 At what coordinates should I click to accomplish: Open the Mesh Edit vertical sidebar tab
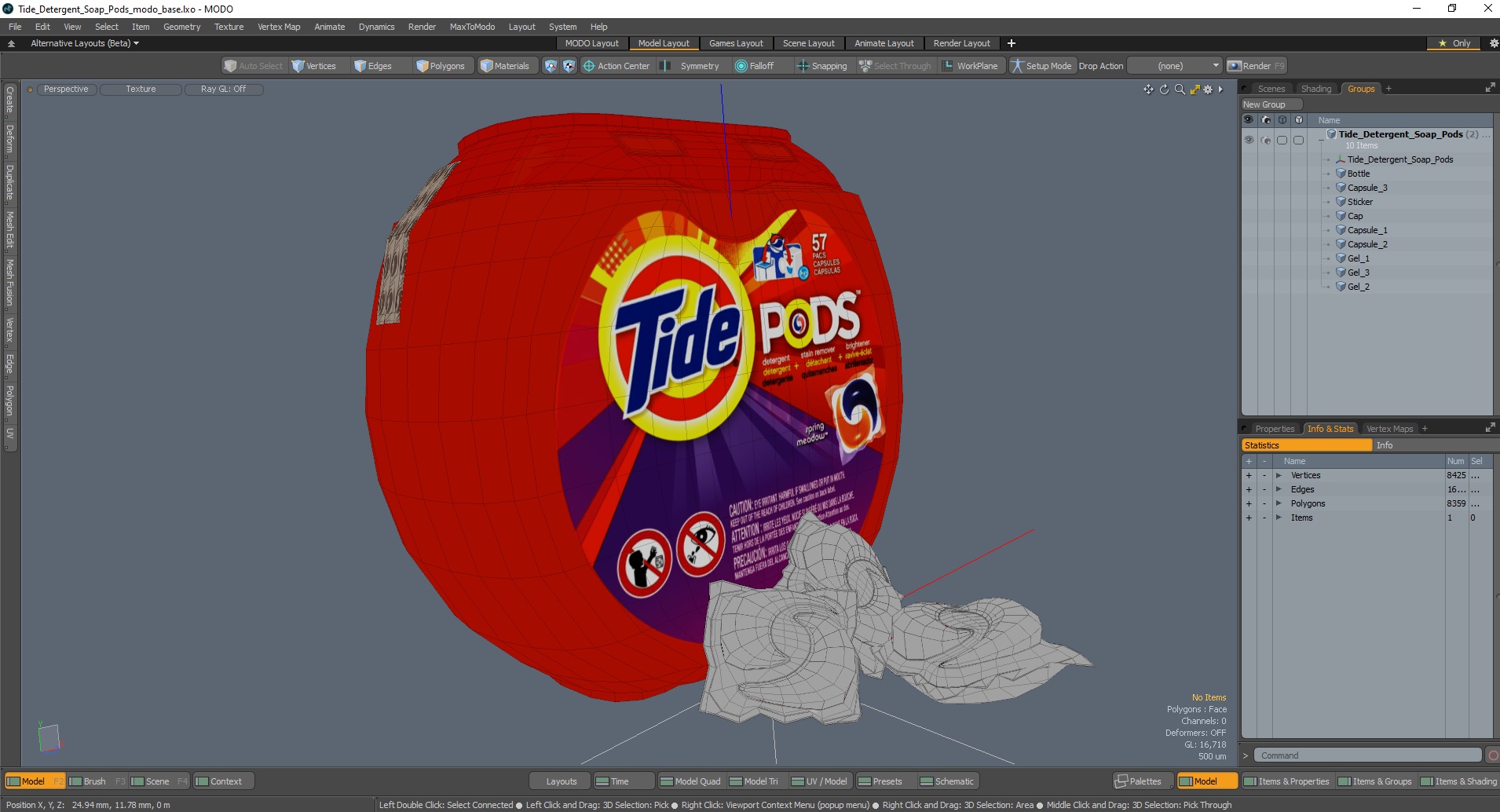[10, 229]
